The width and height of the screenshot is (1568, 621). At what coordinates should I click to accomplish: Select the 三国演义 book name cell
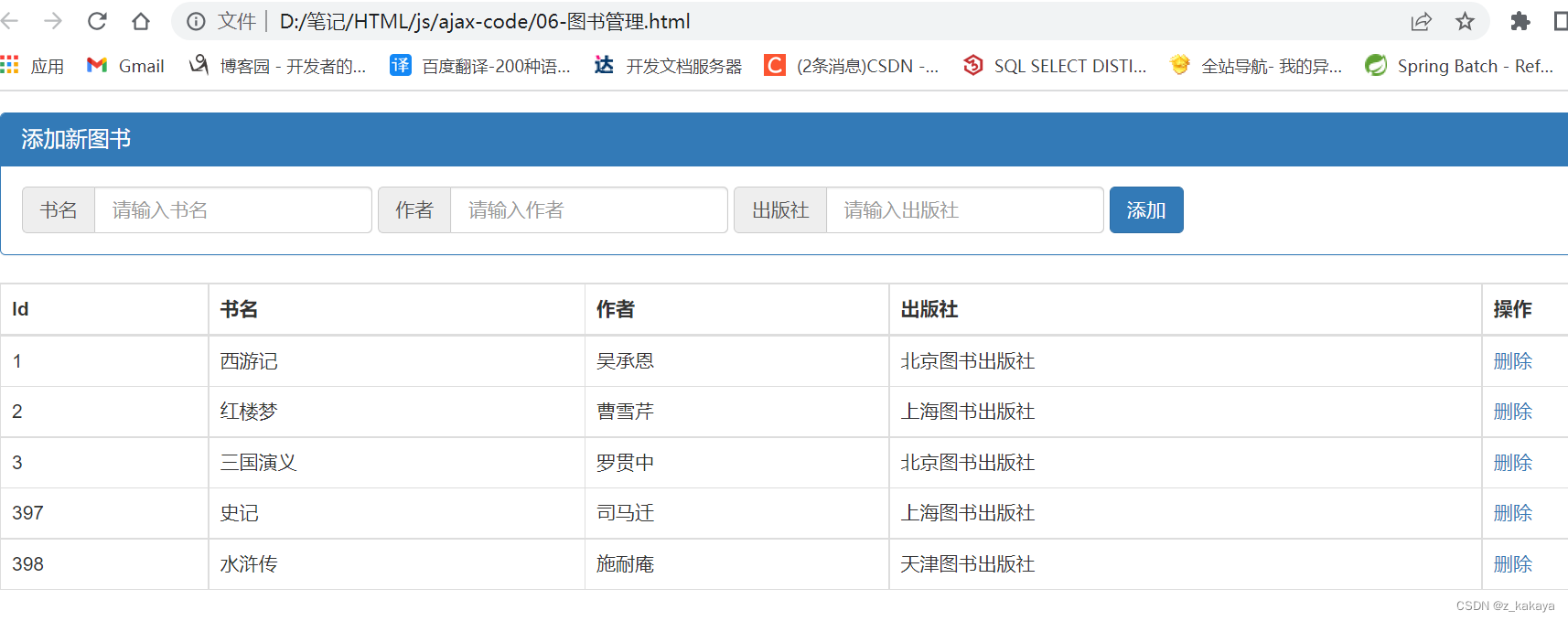pyautogui.click(x=397, y=463)
